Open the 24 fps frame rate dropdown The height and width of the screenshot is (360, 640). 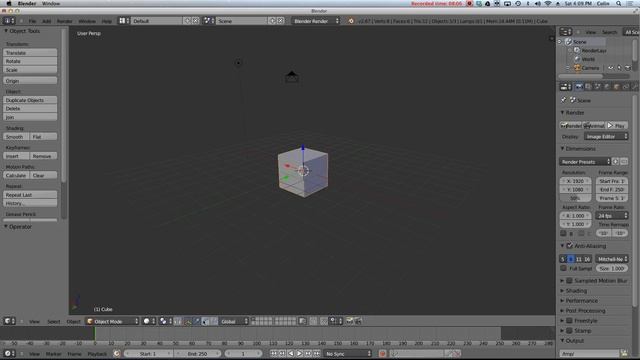tap(612, 216)
